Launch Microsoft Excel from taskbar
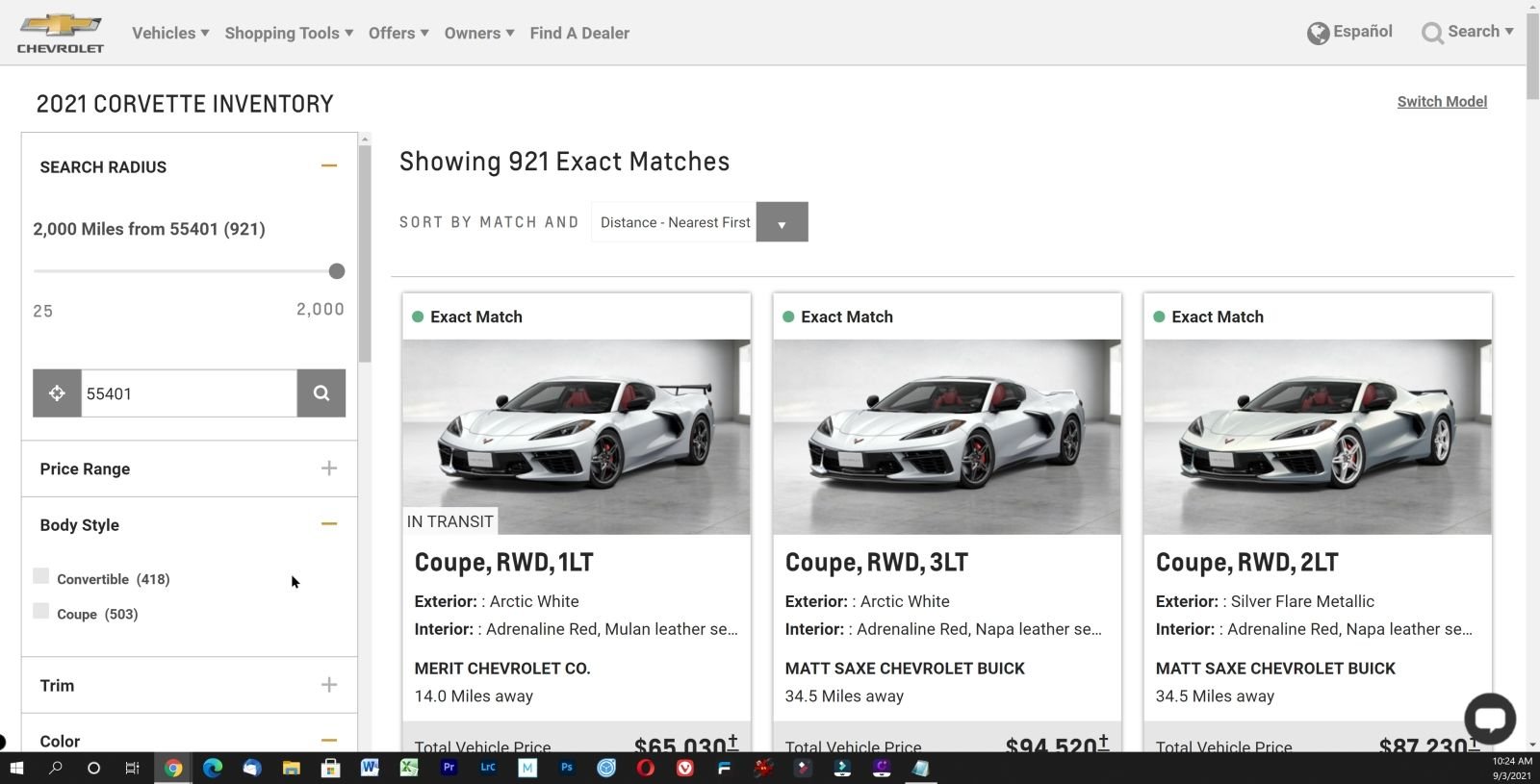The height and width of the screenshot is (784, 1540). (x=409, y=768)
